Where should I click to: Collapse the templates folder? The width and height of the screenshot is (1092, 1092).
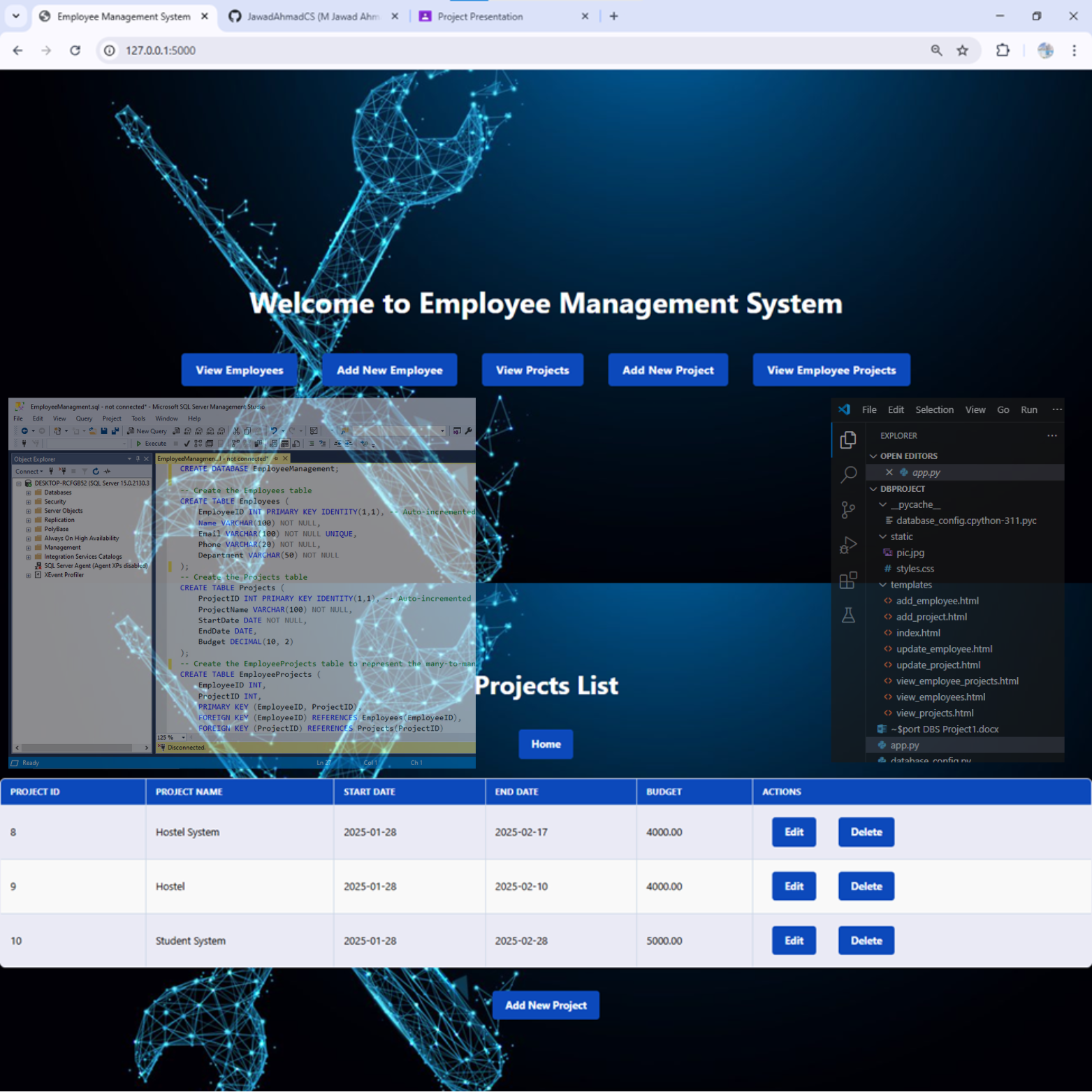pos(883,585)
